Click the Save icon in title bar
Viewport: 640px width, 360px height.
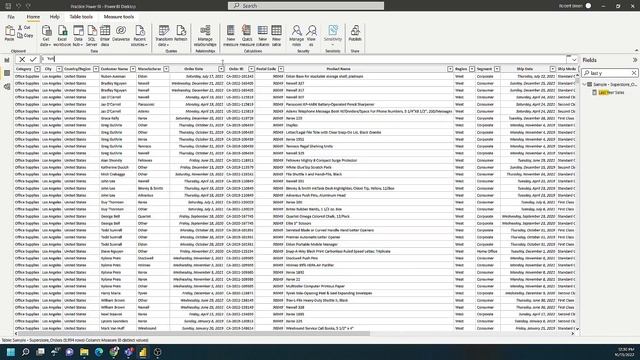pyautogui.click(x=8, y=6)
